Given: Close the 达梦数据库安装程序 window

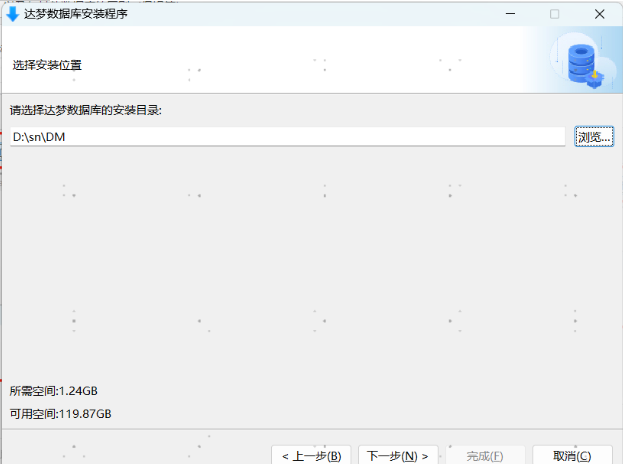Looking at the screenshot, I should 600,14.
